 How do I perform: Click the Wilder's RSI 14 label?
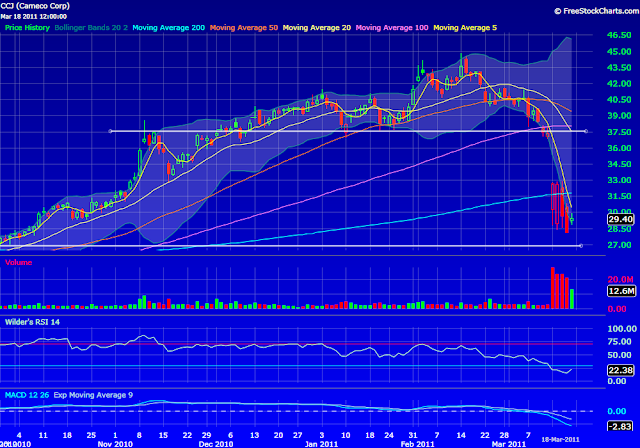point(32,322)
